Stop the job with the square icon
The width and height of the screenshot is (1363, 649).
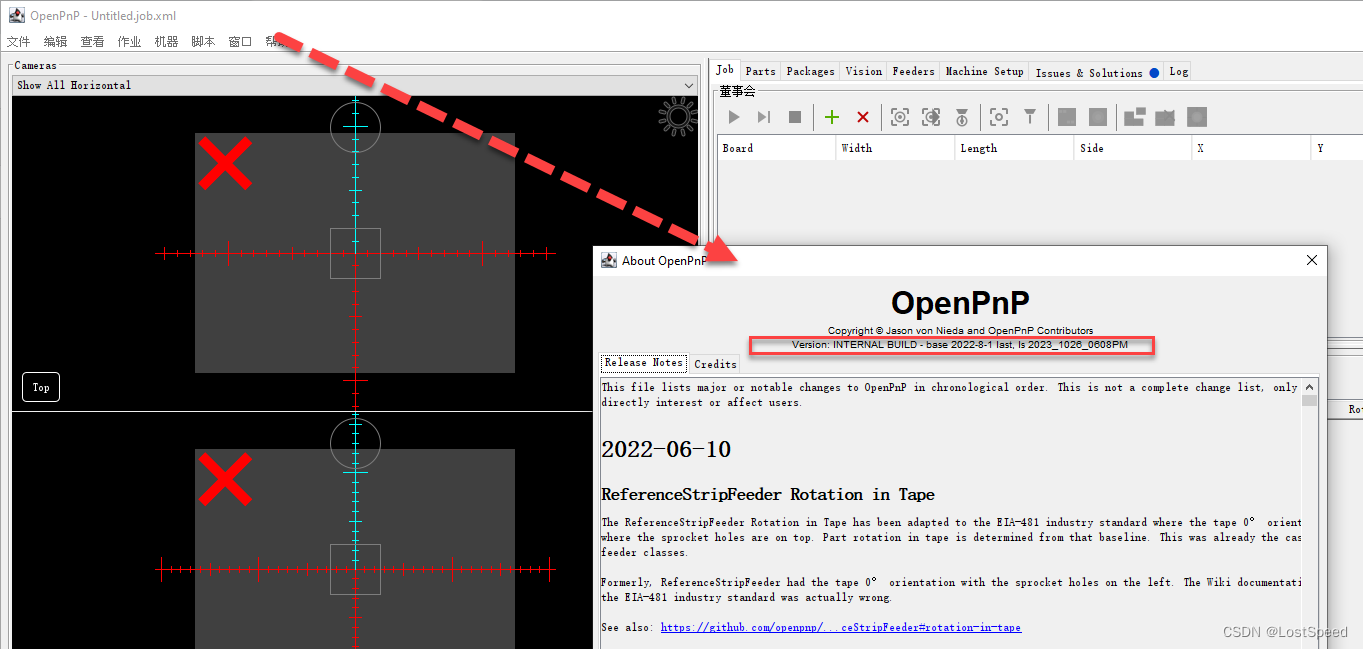(795, 117)
